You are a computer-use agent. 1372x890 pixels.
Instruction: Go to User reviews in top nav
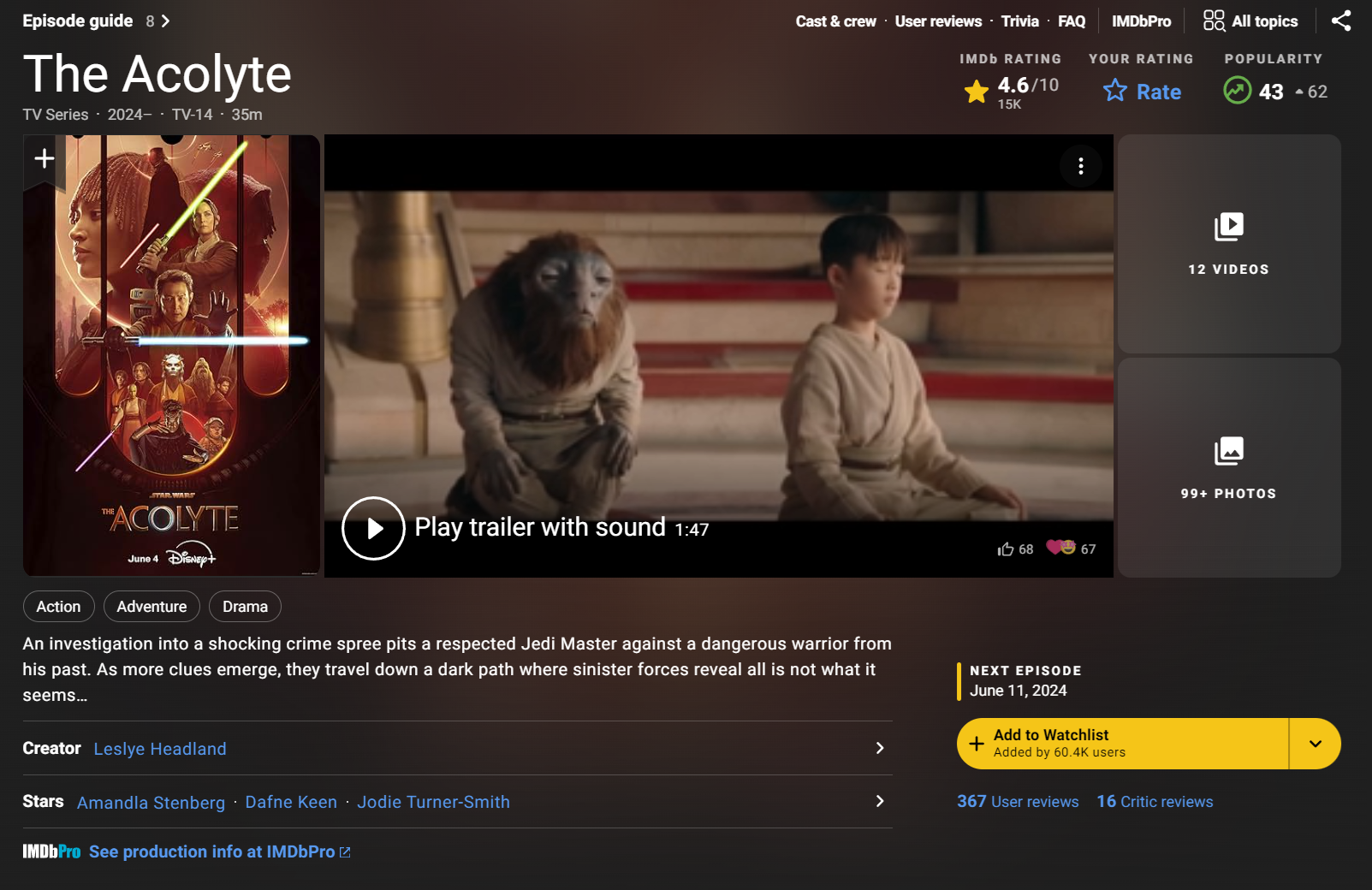tap(939, 21)
